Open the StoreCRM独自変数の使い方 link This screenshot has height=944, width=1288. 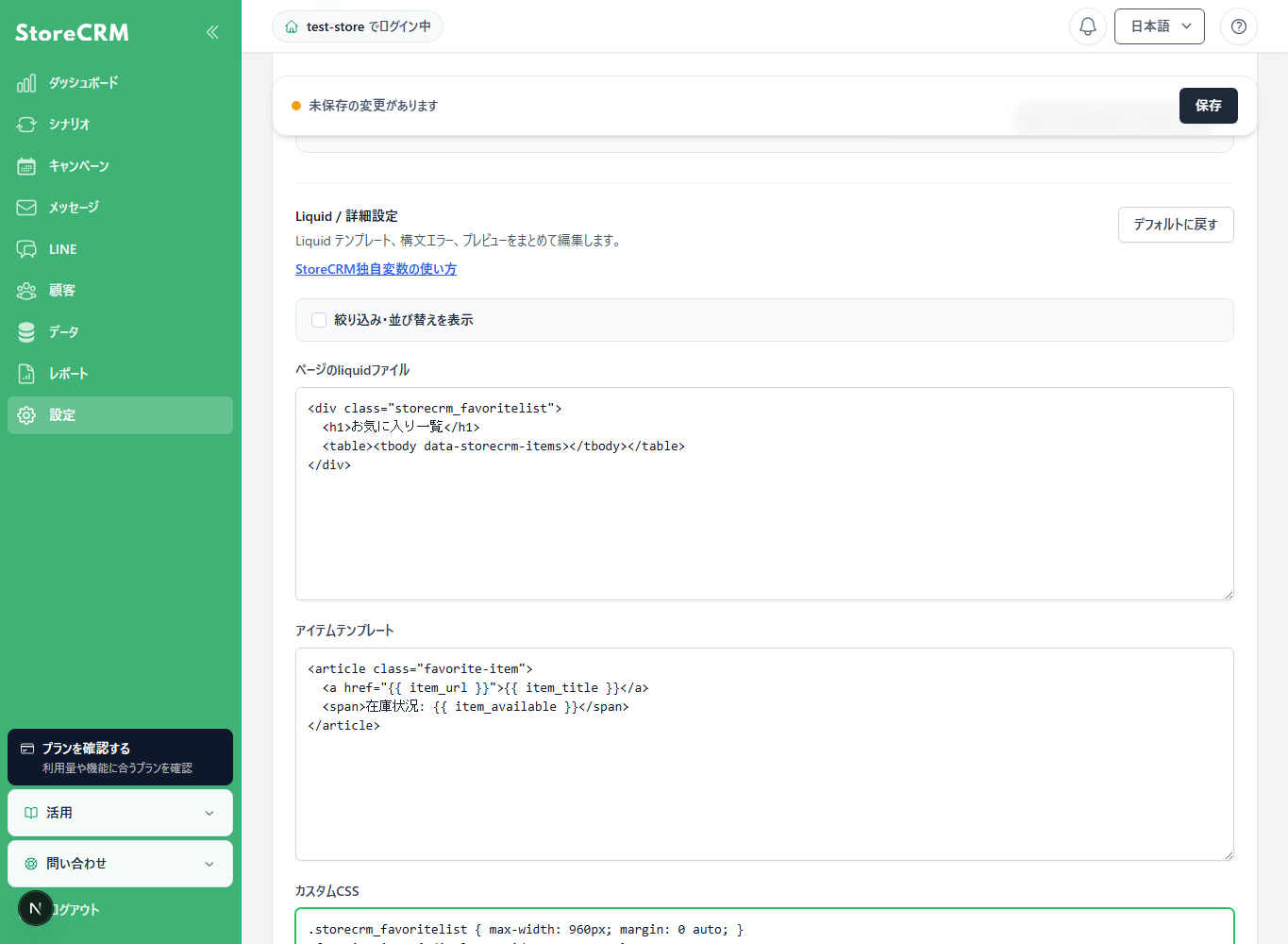376,269
